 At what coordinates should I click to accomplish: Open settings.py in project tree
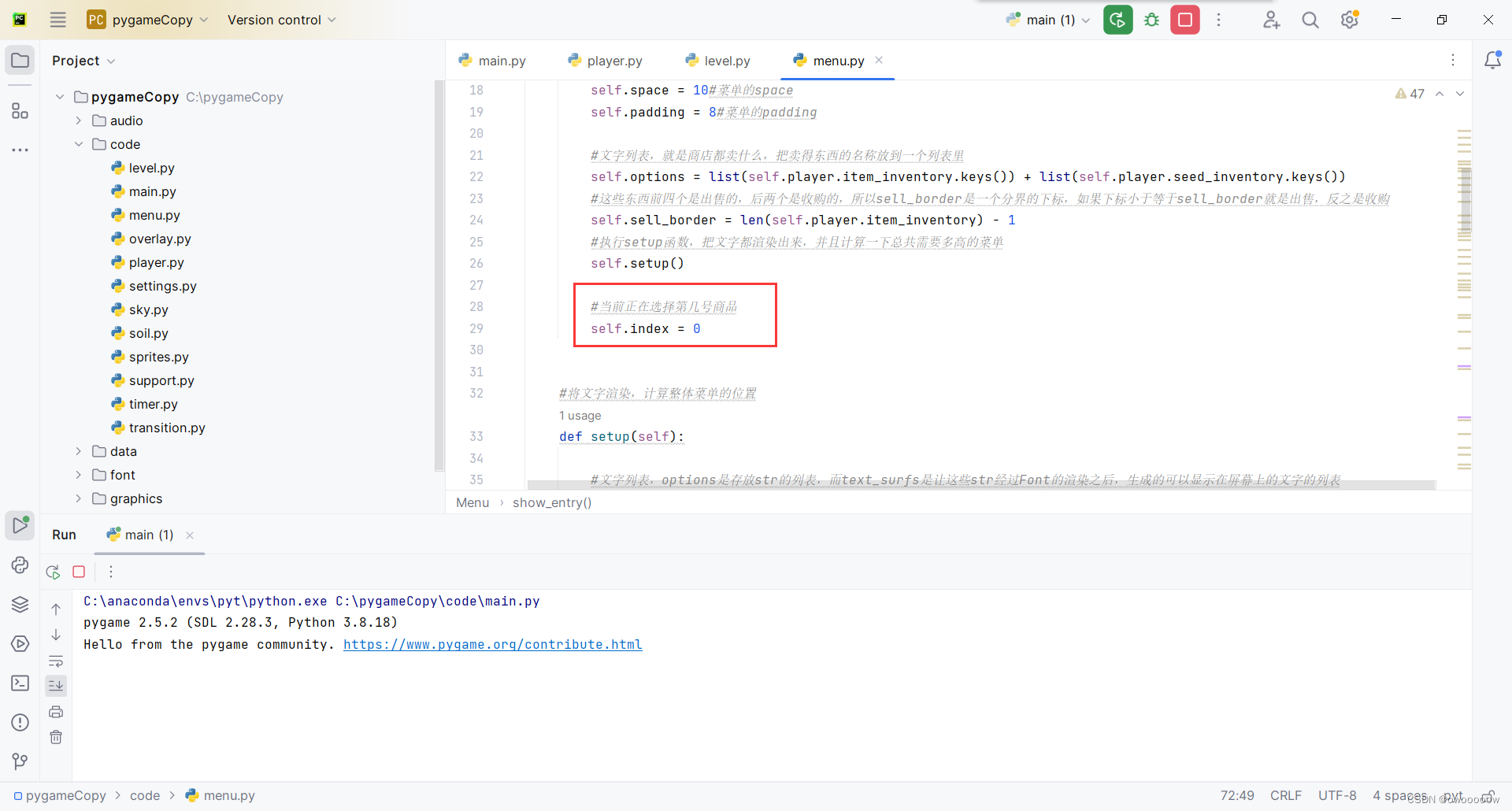click(x=162, y=286)
